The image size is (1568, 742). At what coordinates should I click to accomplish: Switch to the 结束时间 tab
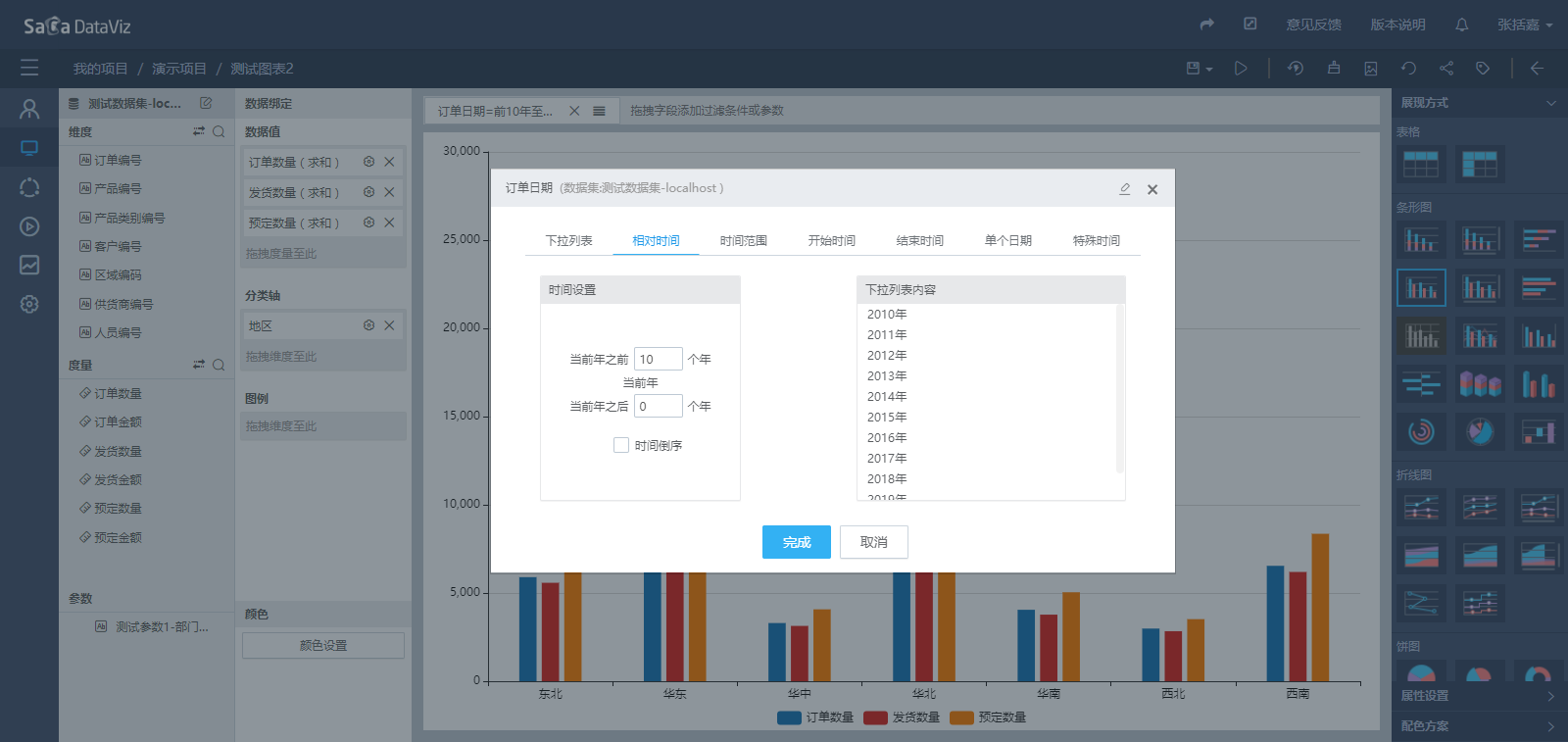click(x=920, y=240)
